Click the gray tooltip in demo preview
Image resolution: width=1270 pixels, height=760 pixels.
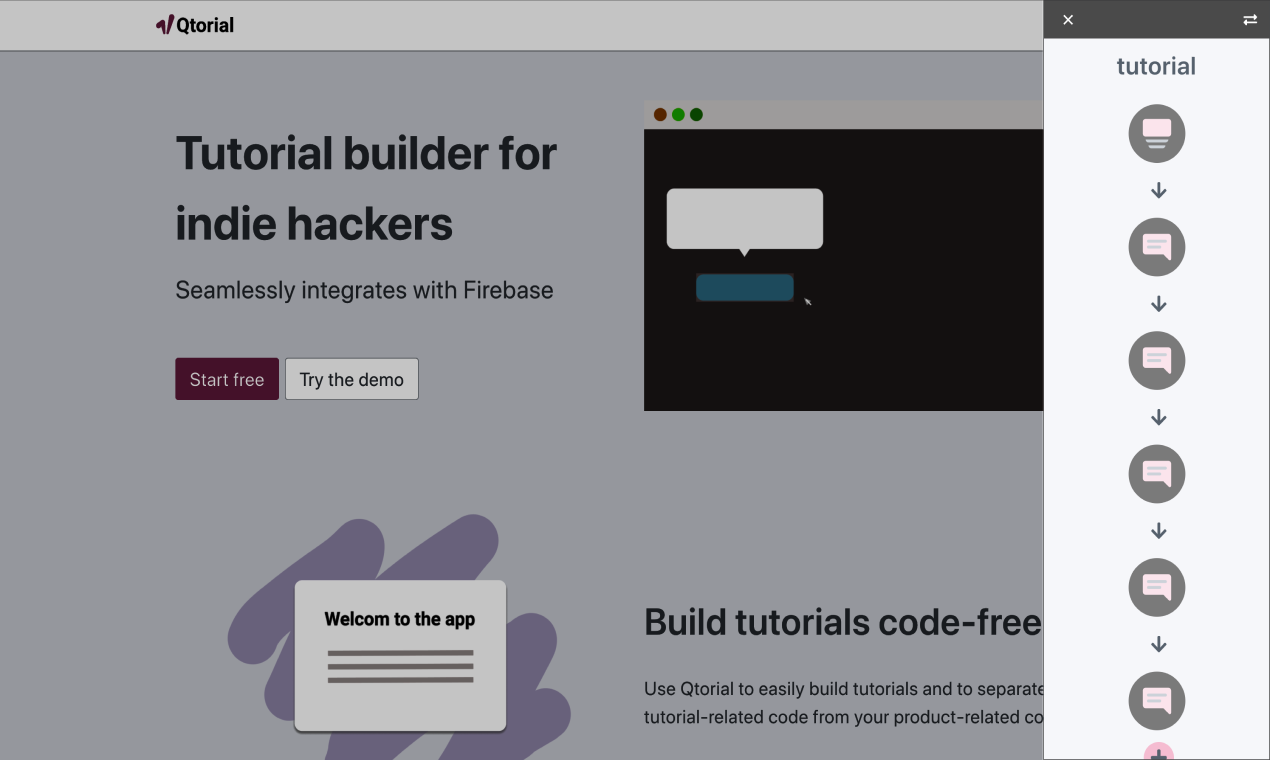745,219
